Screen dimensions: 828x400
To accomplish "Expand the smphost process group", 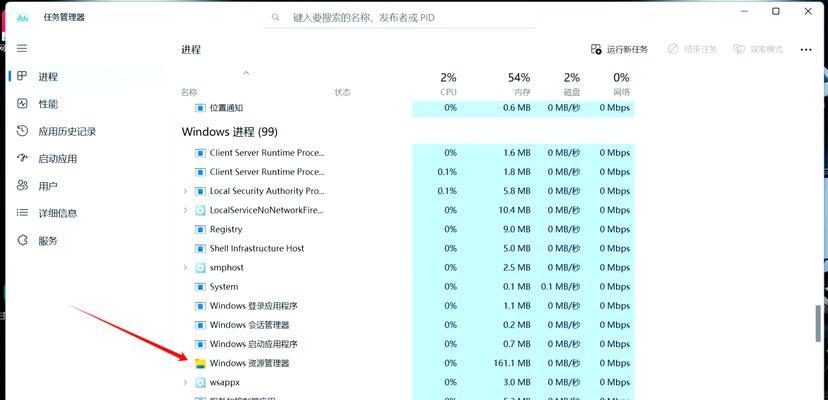I will (185, 267).
